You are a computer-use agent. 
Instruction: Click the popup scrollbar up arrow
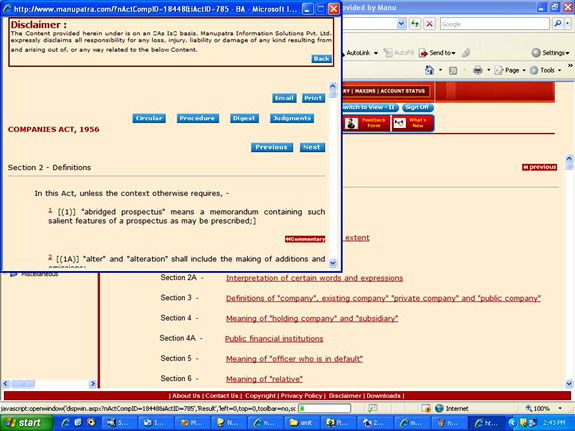click(333, 87)
